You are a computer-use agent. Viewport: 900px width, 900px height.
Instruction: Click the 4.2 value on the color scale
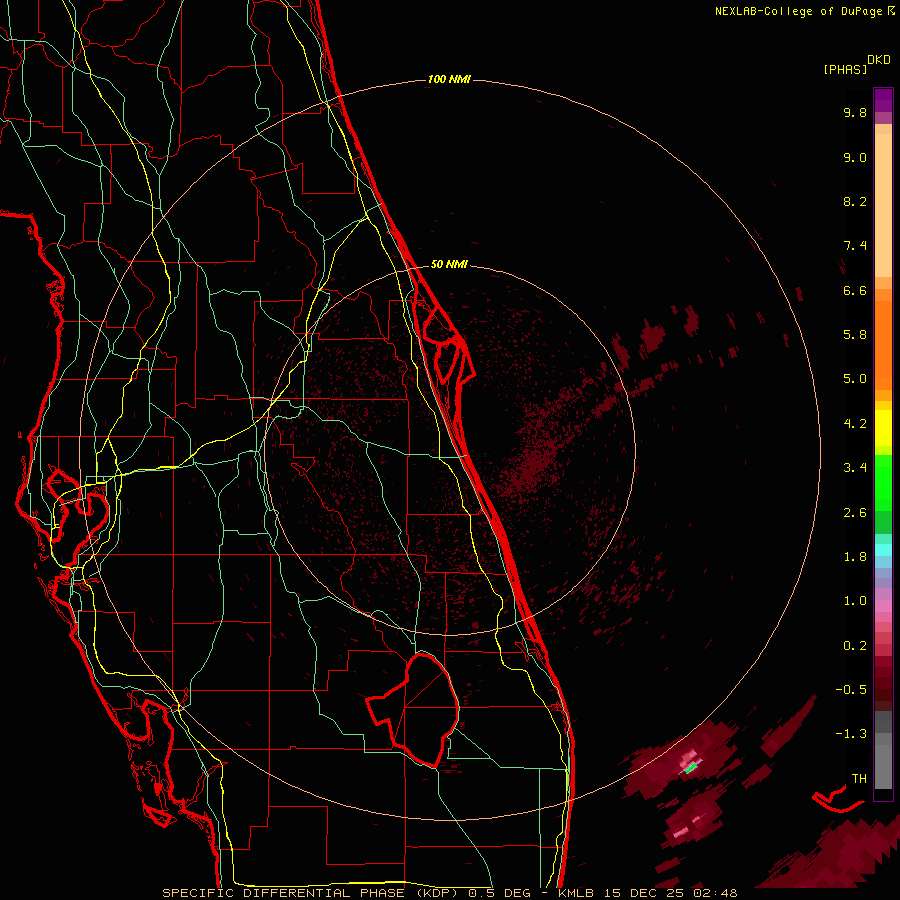tap(855, 424)
